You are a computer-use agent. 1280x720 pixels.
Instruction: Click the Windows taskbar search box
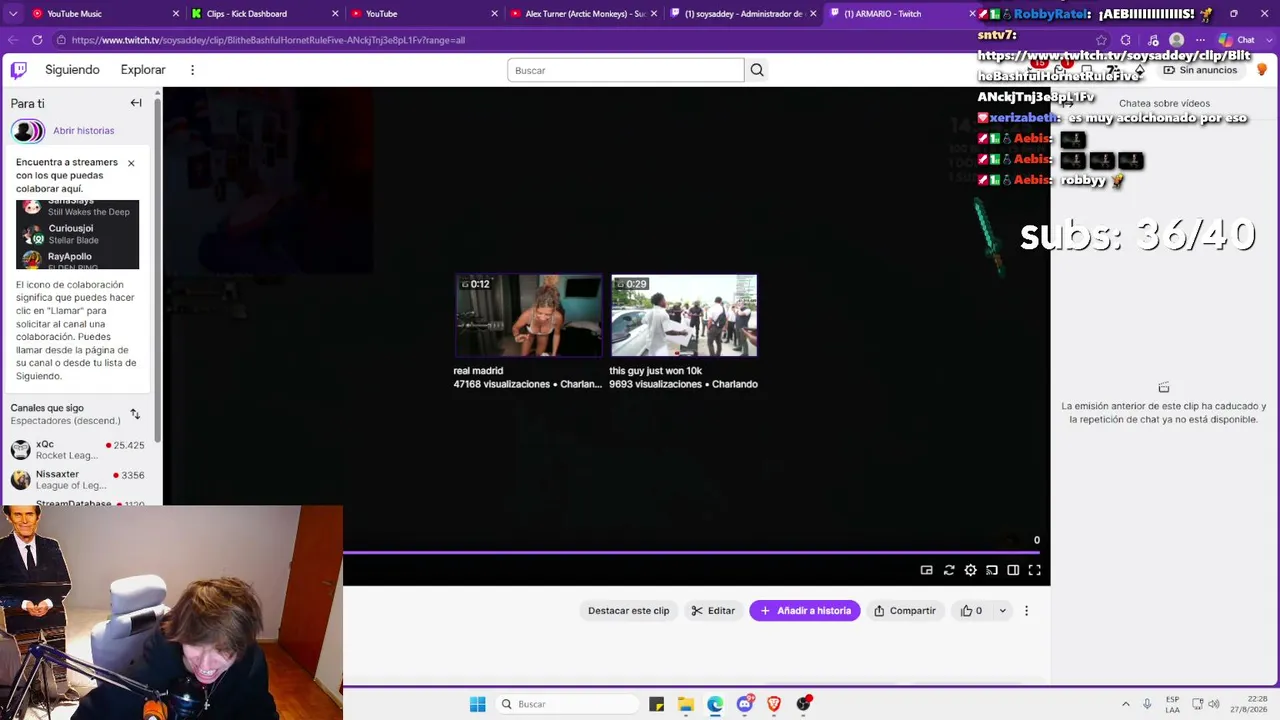[567, 704]
